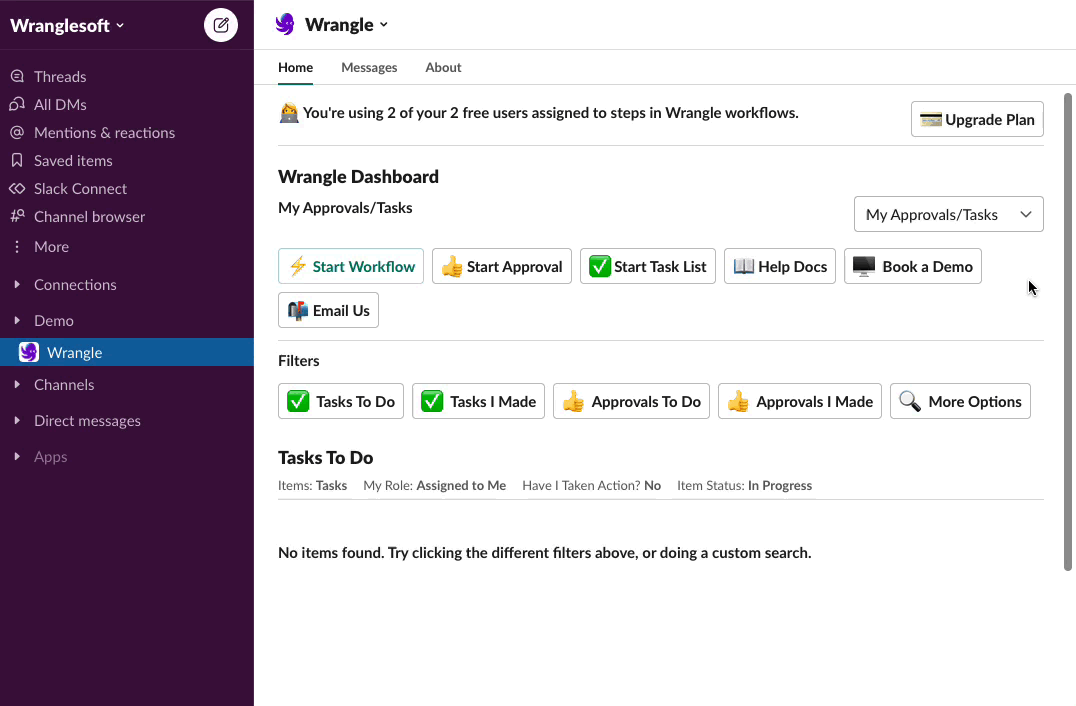Switch to the Messages tab
This screenshot has width=1076, height=706.
point(369,67)
